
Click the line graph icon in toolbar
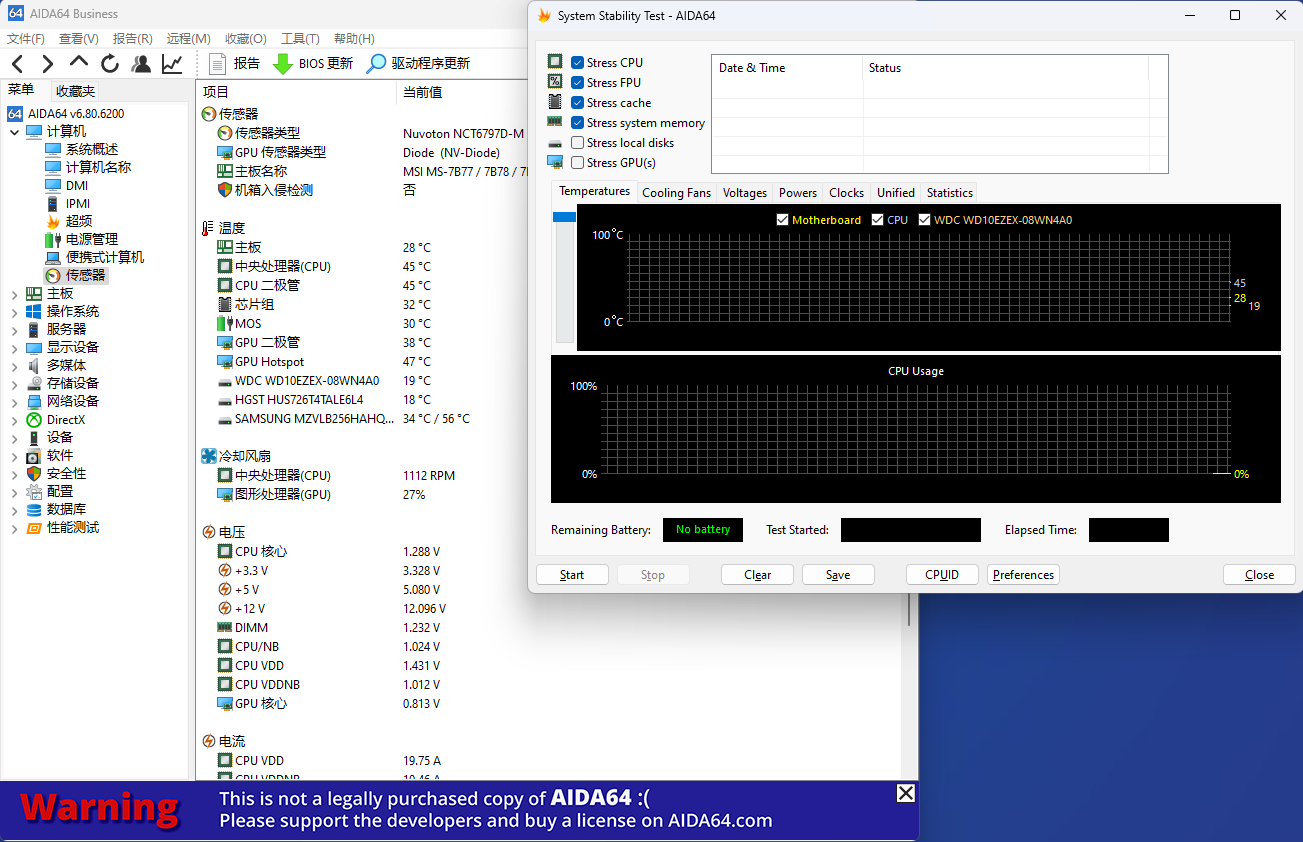[x=172, y=64]
